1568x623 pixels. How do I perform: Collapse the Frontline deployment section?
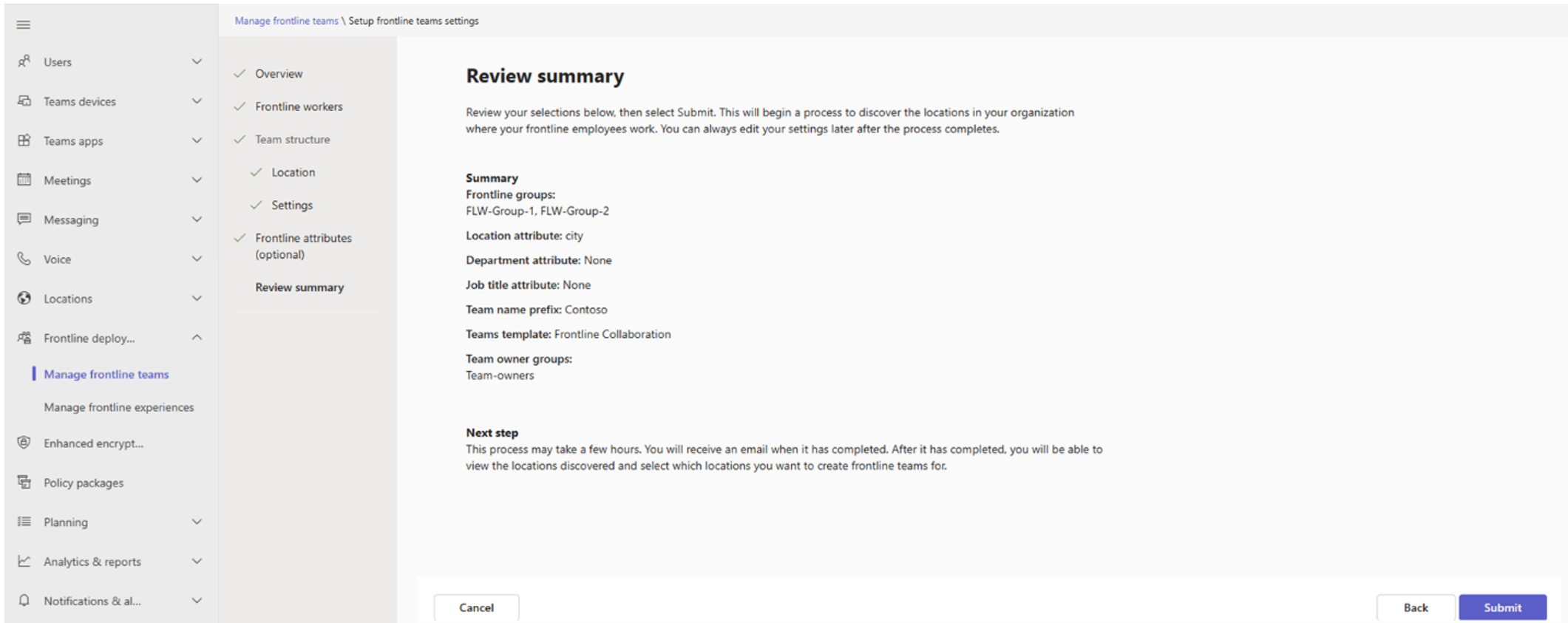[x=197, y=338]
